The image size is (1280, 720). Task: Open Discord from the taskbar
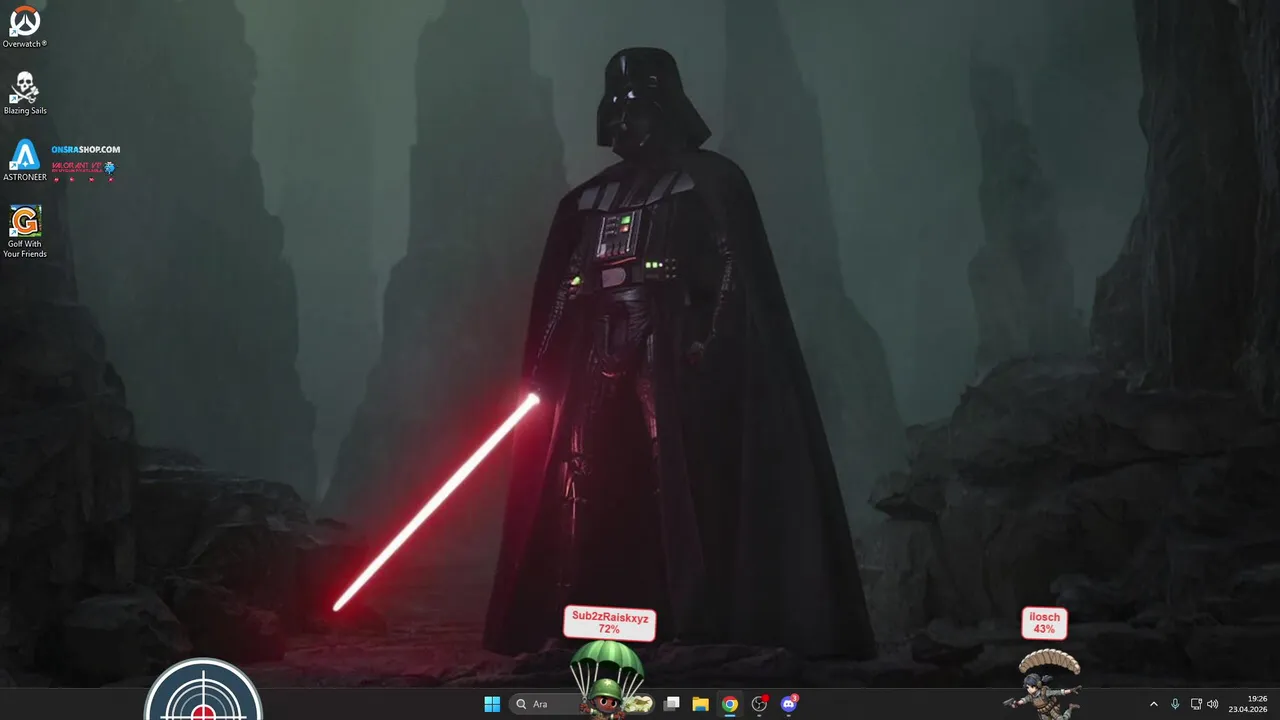pos(789,704)
